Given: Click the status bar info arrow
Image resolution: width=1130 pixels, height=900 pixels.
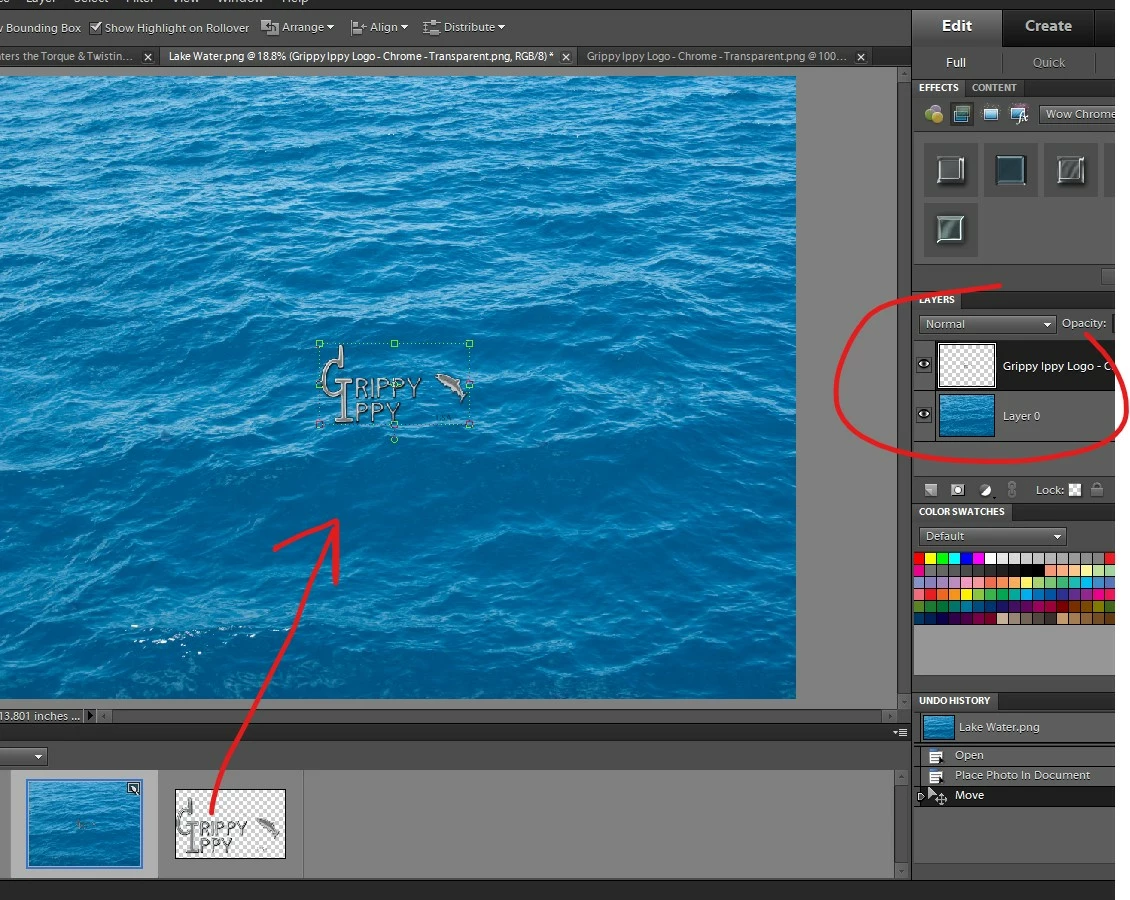Looking at the screenshot, I should tap(90, 716).
